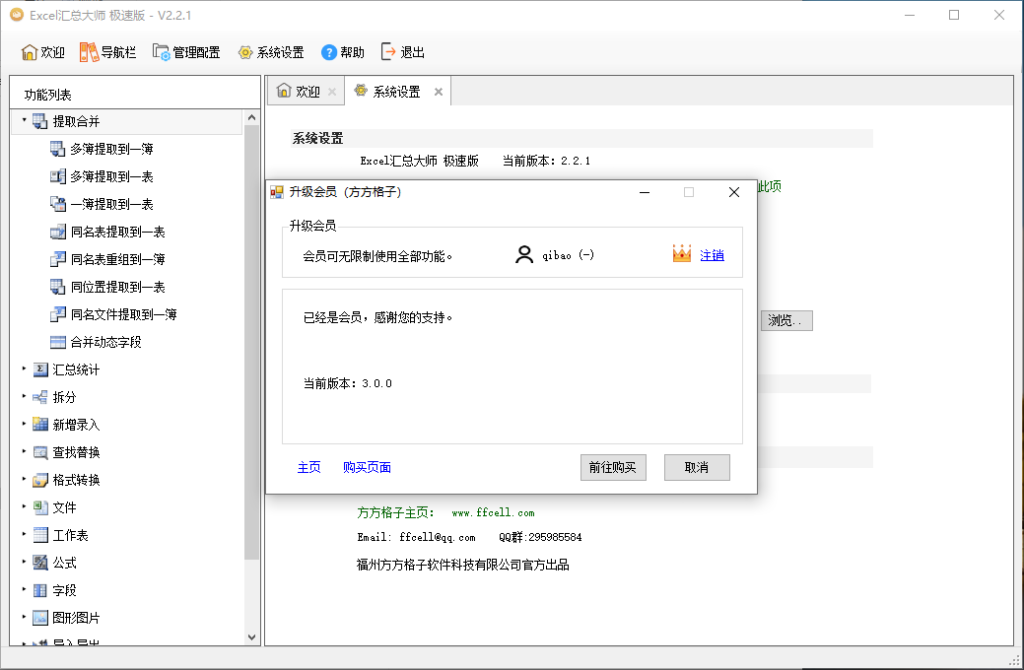The width and height of the screenshot is (1024, 670).
Task: Click the 字段 icon
Action: pyautogui.click(x=40, y=590)
